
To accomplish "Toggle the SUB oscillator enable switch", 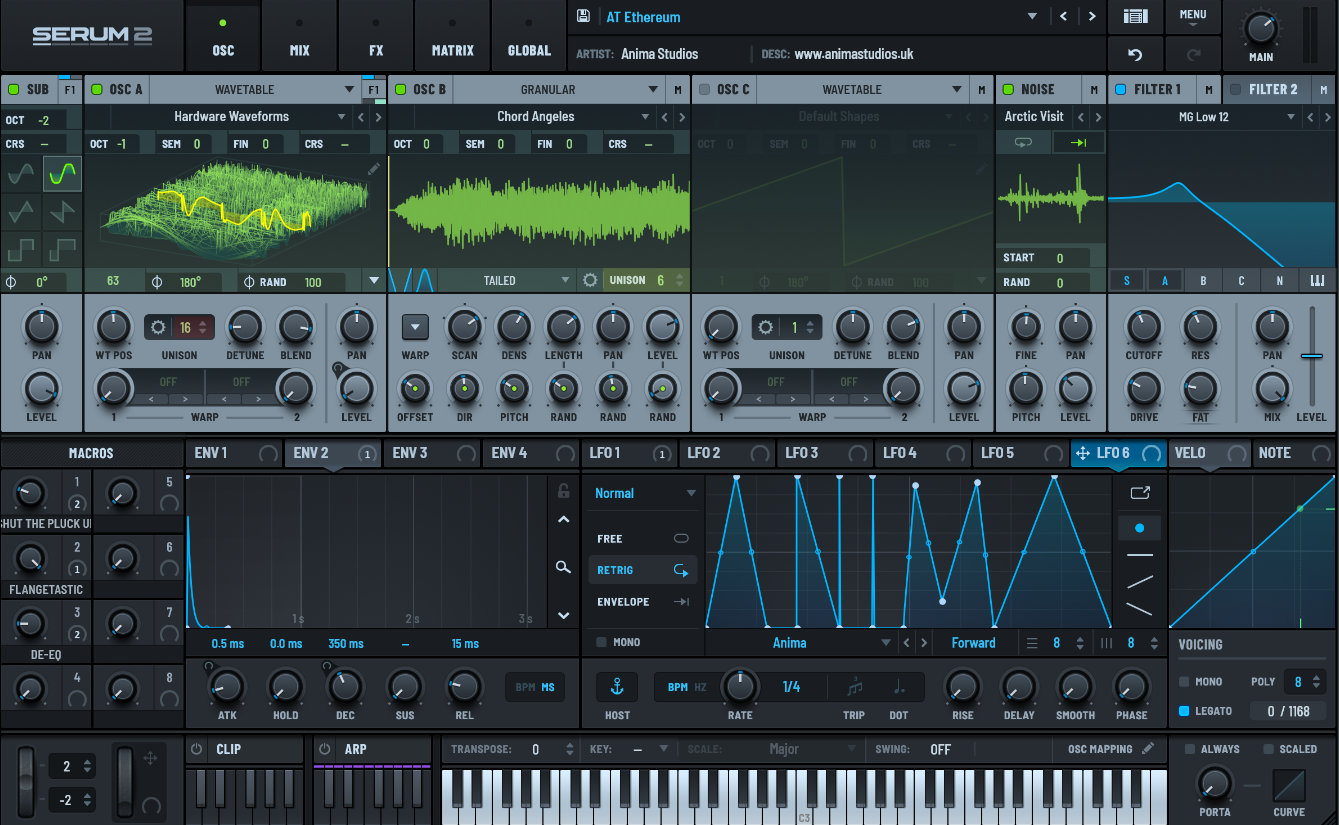I will pyautogui.click(x=13, y=89).
